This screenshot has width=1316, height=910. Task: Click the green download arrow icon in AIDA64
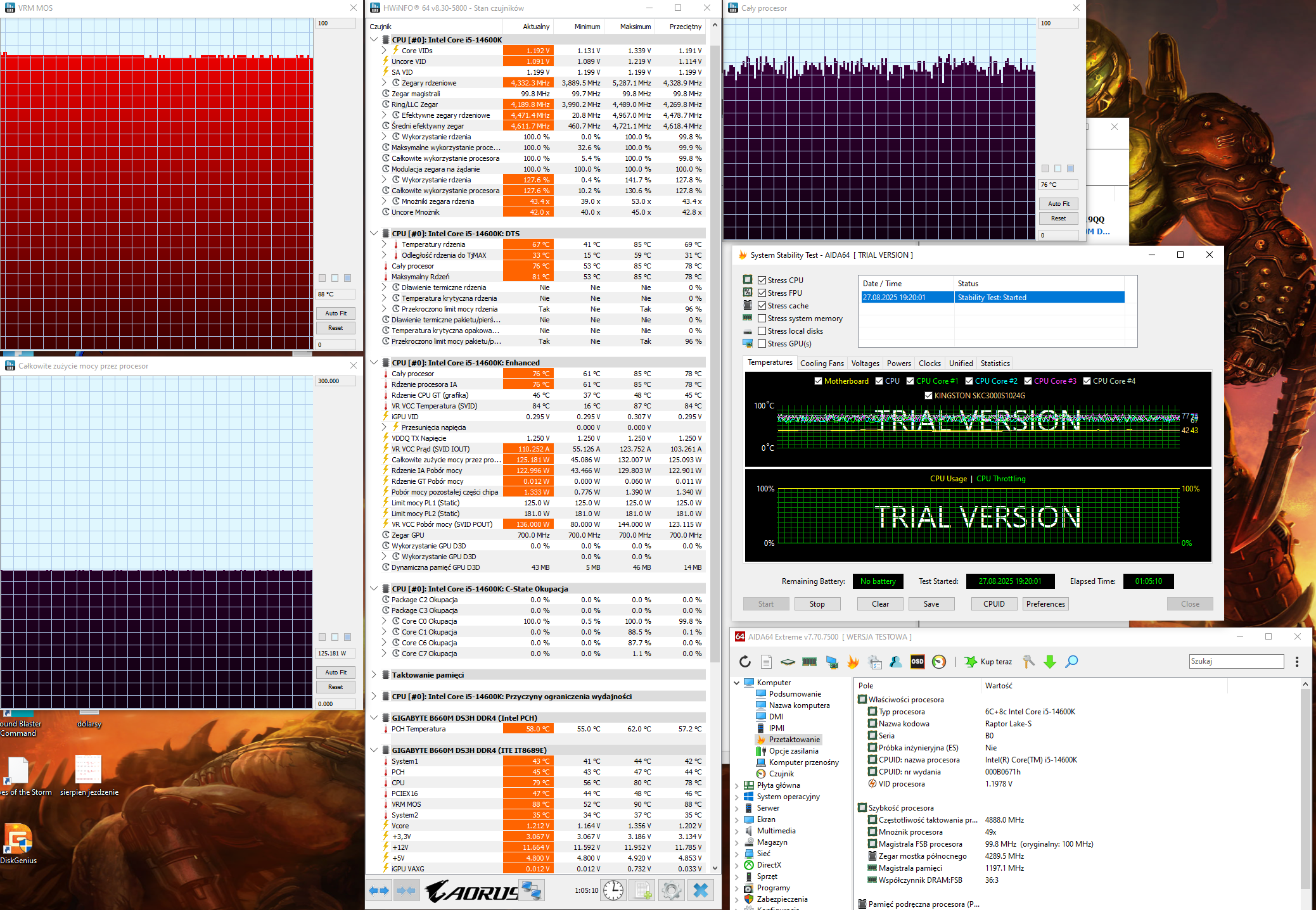coord(1050,662)
